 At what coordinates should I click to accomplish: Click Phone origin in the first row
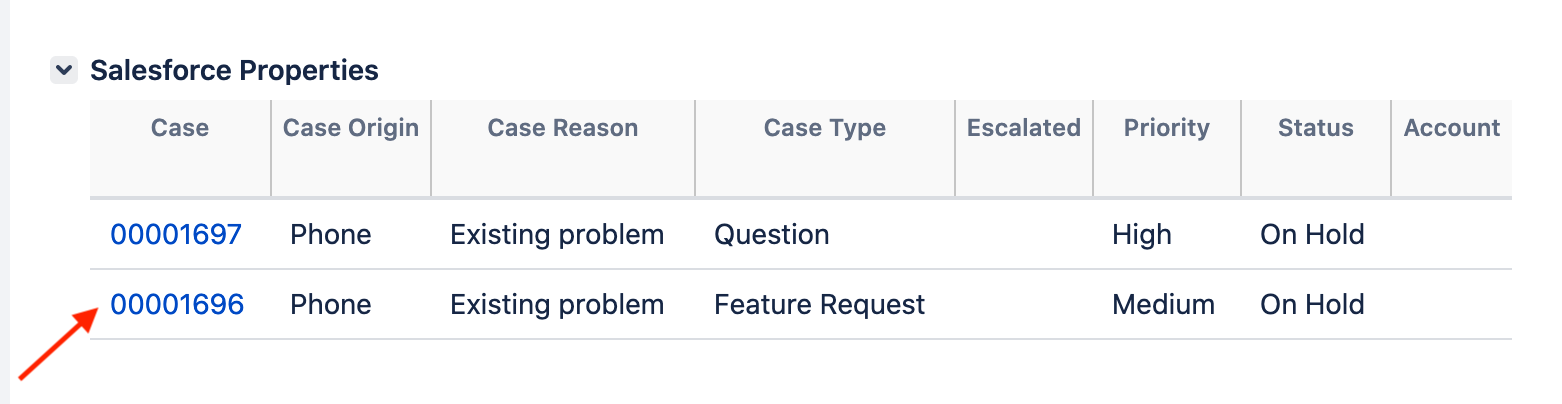[x=331, y=235]
